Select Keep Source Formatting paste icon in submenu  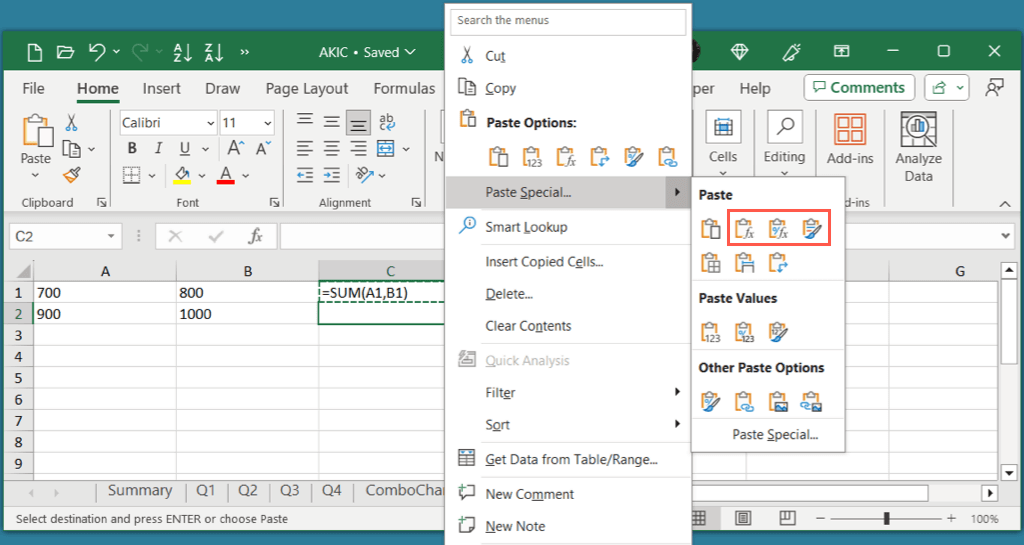pos(811,230)
